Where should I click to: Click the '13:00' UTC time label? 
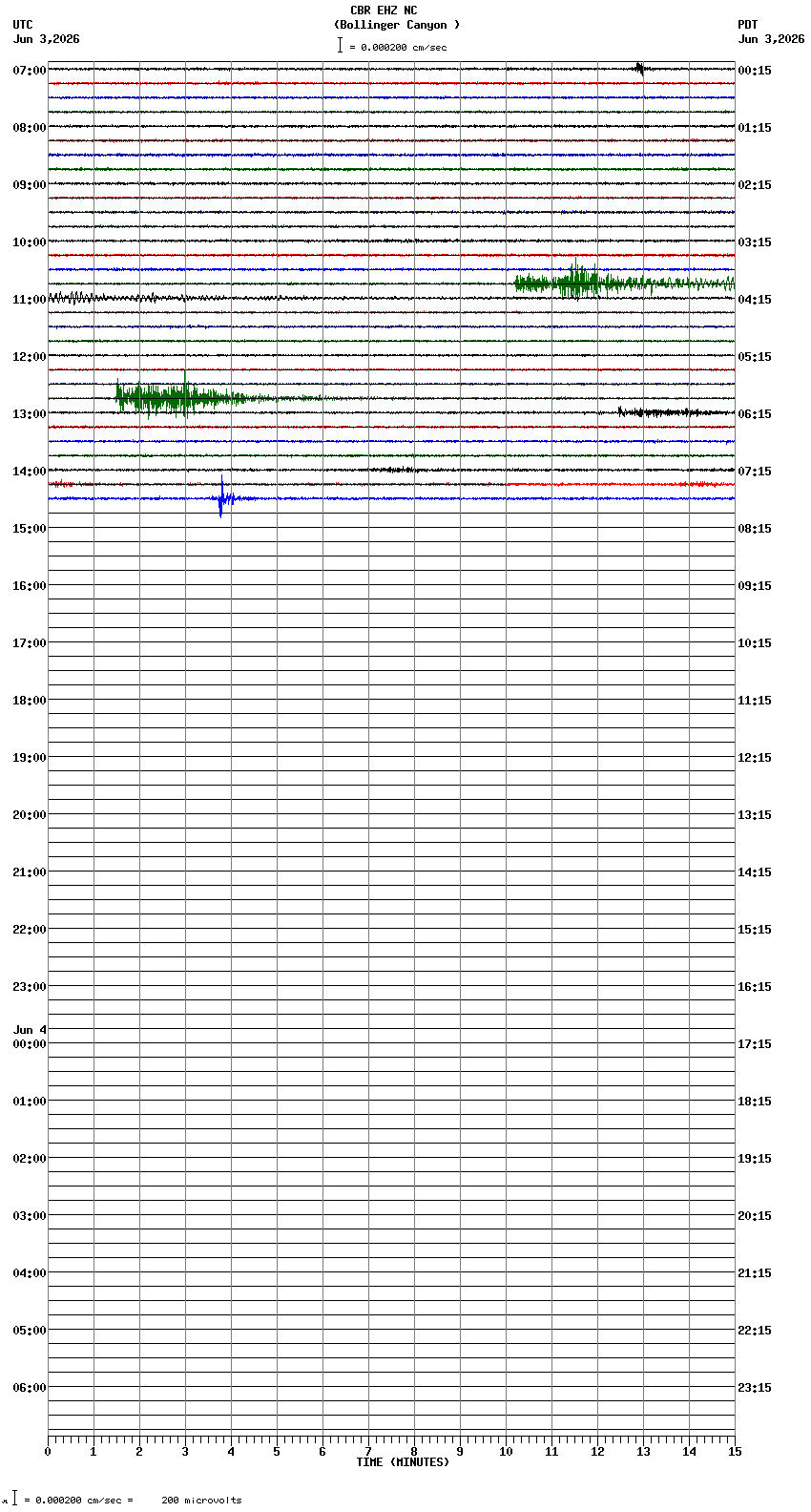[30, 413]
